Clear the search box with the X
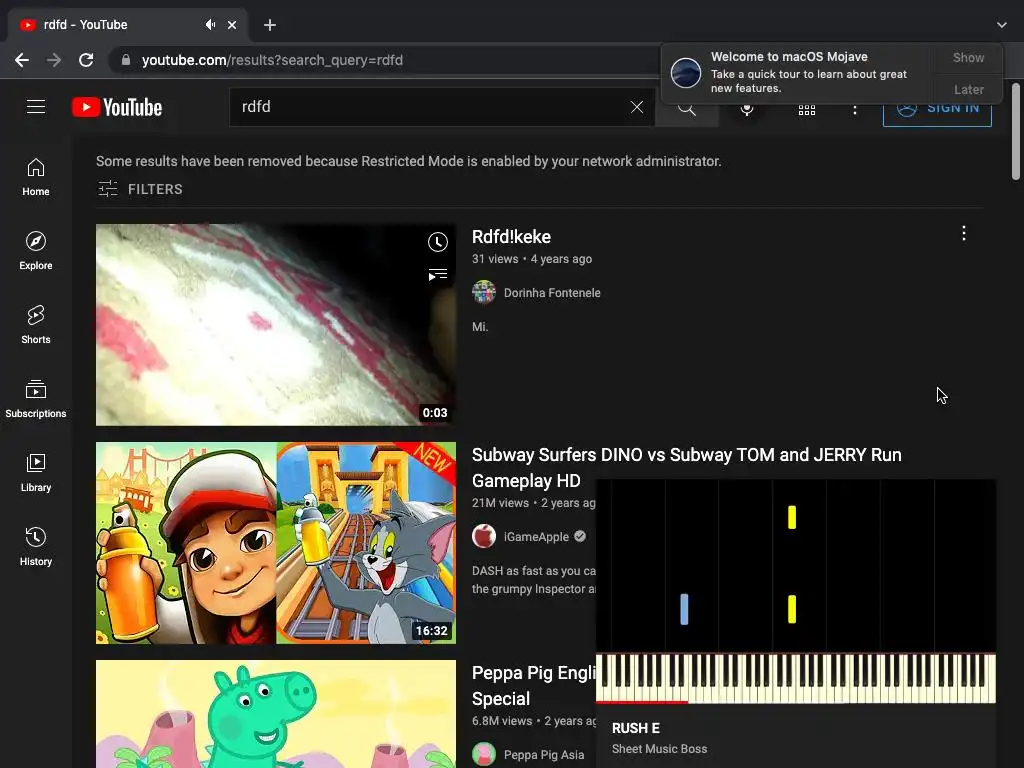This screenshot has width=1024, height=768. (x=637, y=107)
